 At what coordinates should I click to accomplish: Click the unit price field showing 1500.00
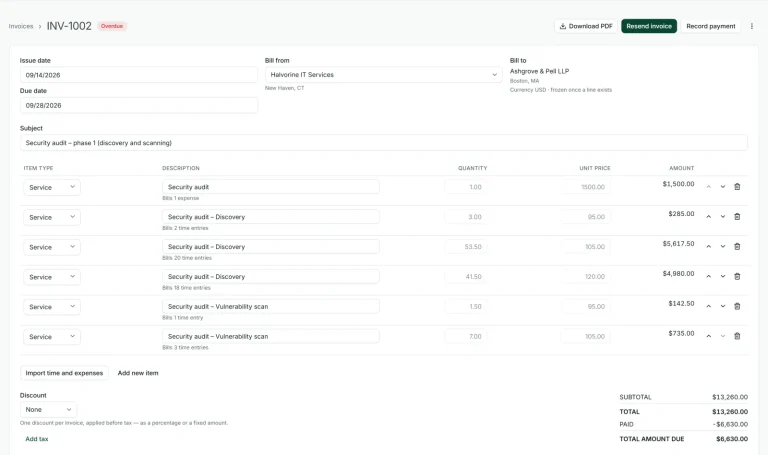[586, 187]
